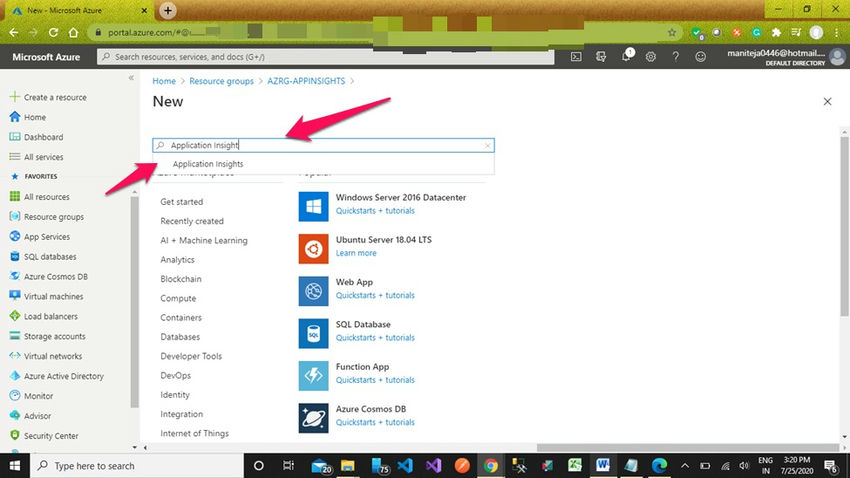Open Quickstarts + tutorials for Web App
Viewport: 850px width, 478px height.
click(x=375, y=295)
